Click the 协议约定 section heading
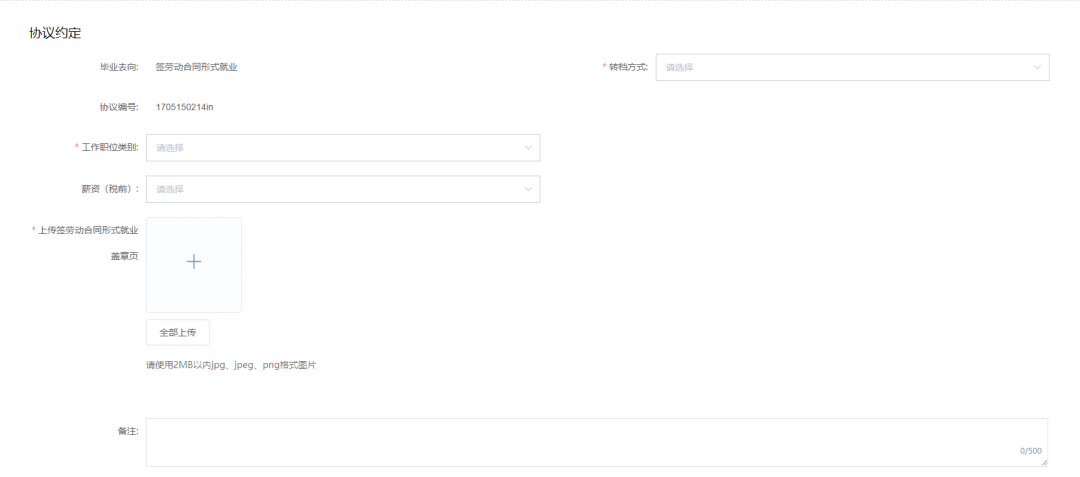This screenshot has width=1080, height=477. point(55,33)
